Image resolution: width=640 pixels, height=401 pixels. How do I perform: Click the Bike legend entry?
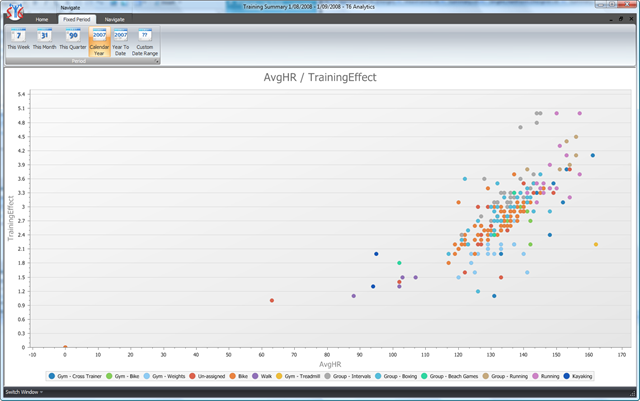[x=239, y=376]
